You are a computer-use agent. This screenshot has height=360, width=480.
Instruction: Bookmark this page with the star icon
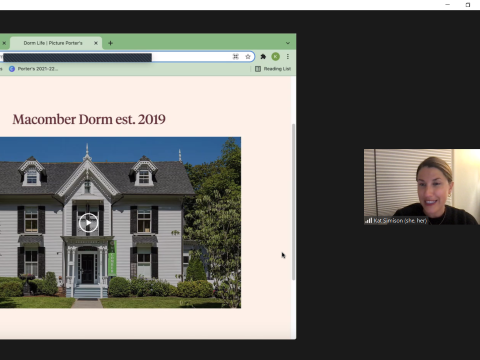click(x=248, y=57)
